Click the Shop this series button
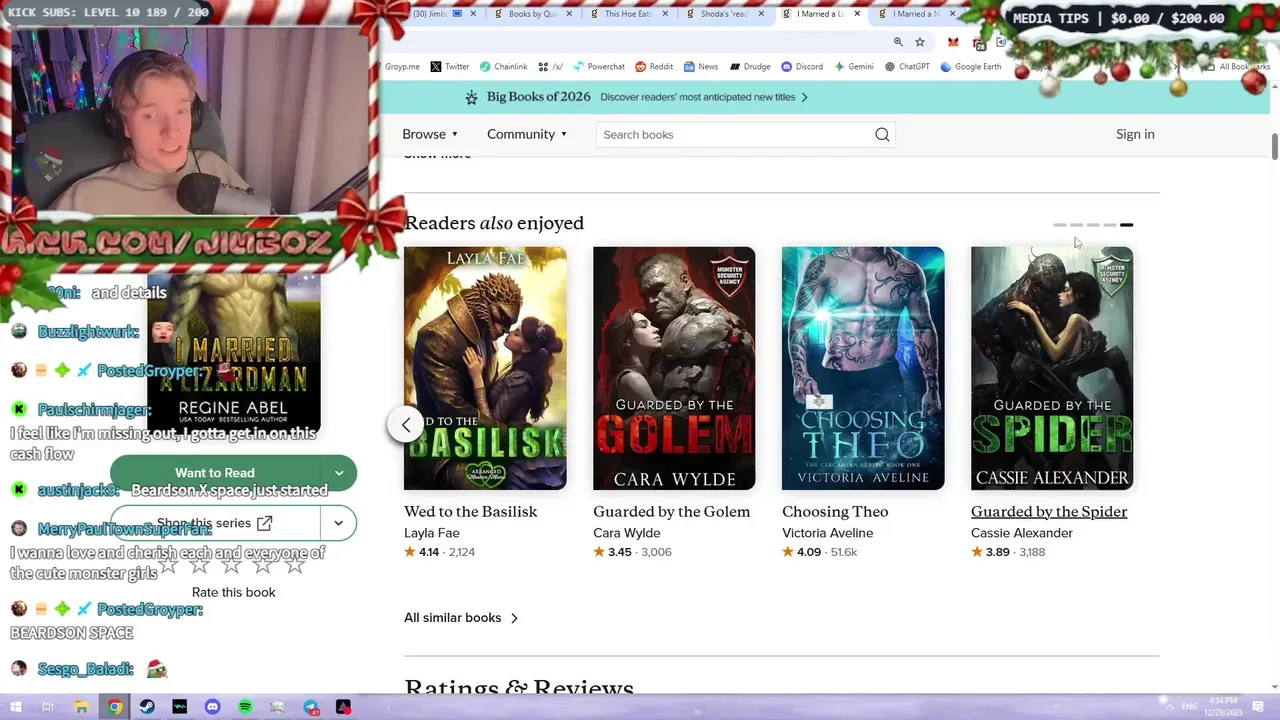Viewport: 1280px width, 720px height. pyautogui.click(x=215, y=523)
